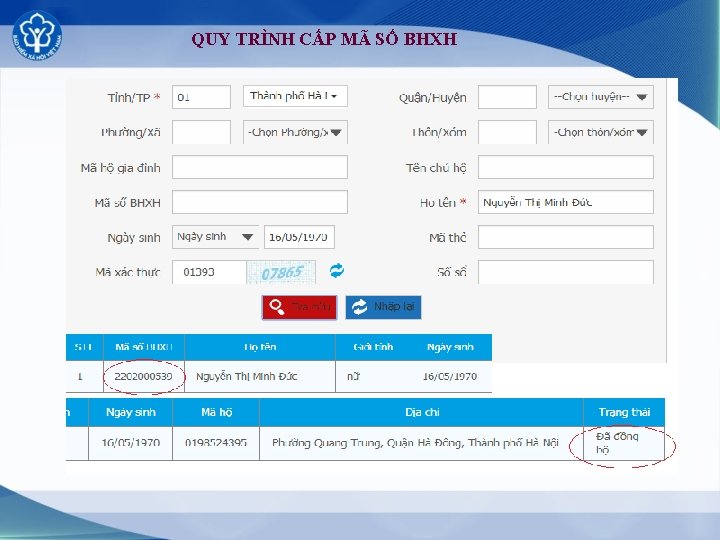Viewport: 720px width, 540px height.
Task: Focus the Phường/Xã code input field
Action: click(x=201, y=132)
